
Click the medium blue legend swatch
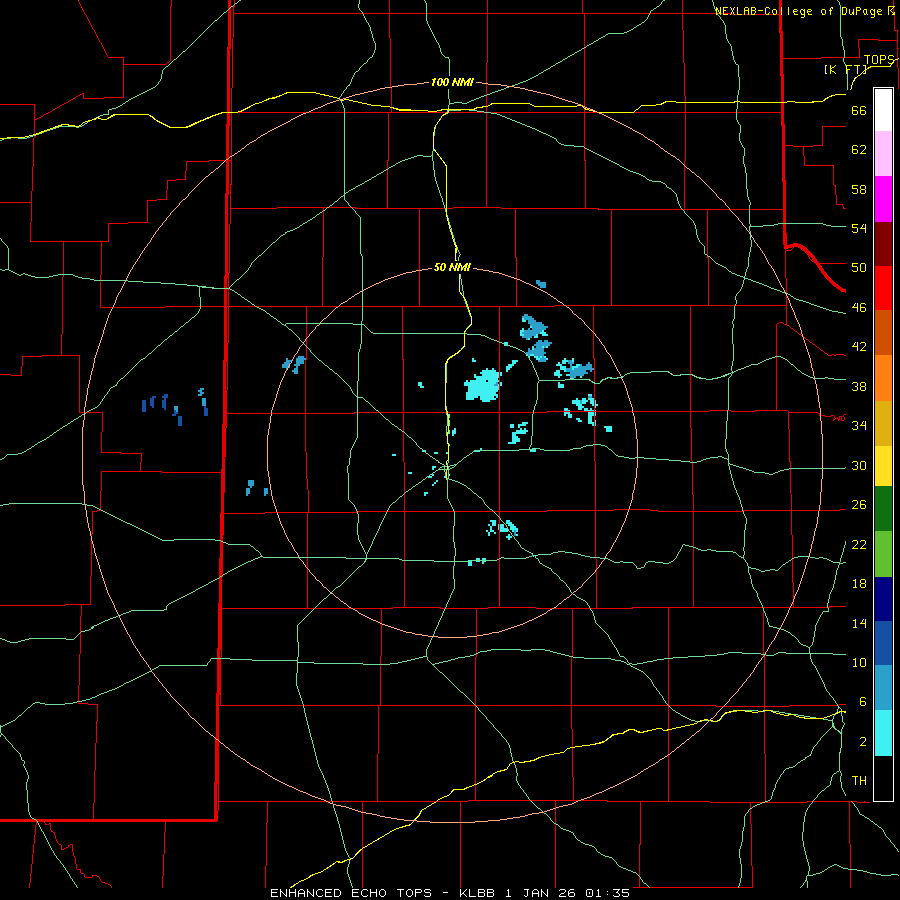point(883,643)
